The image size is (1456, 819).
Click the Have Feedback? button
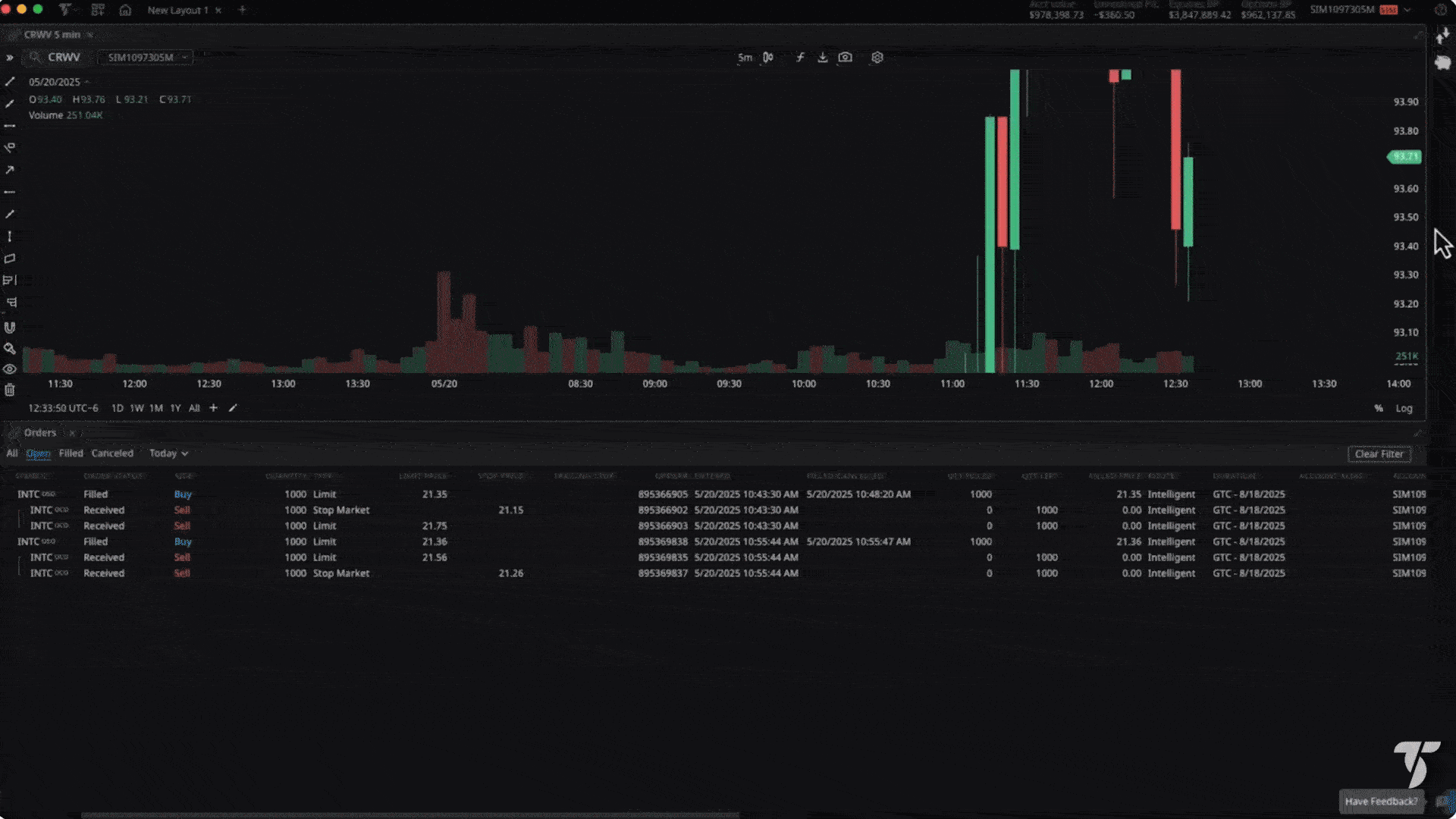1380,802
